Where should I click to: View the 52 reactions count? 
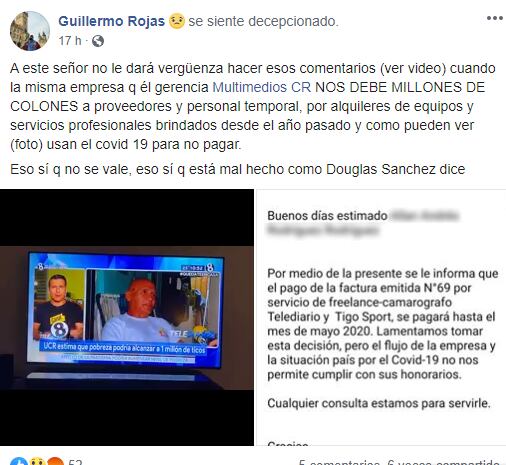click(75, 462)
